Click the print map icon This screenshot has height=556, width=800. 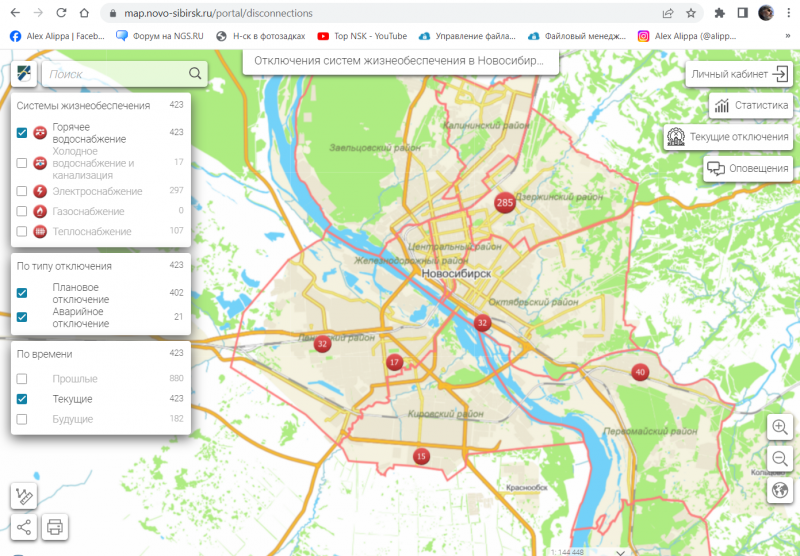tap(55, 527)
